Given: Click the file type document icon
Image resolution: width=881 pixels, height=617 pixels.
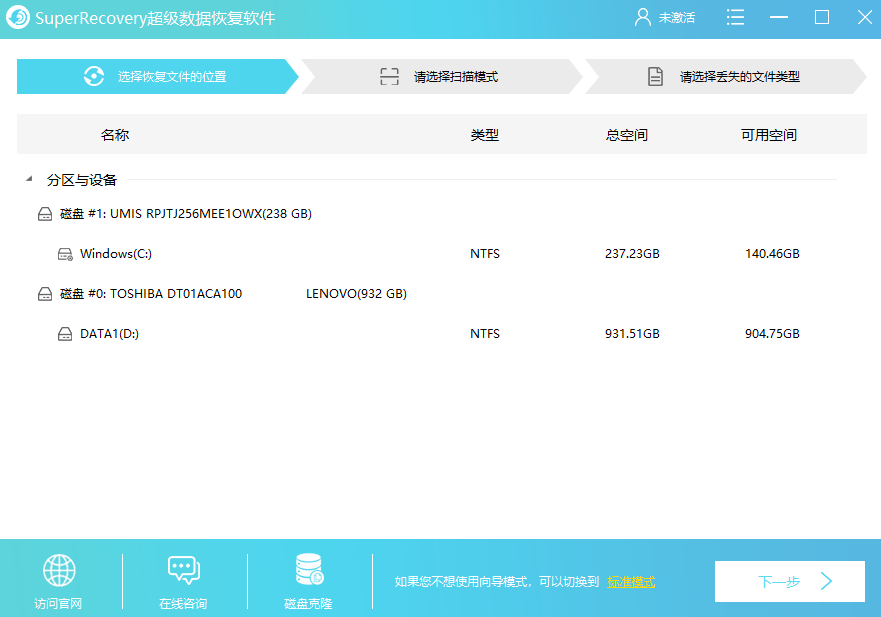Looking at the screenshot, I should pos(656,75).
